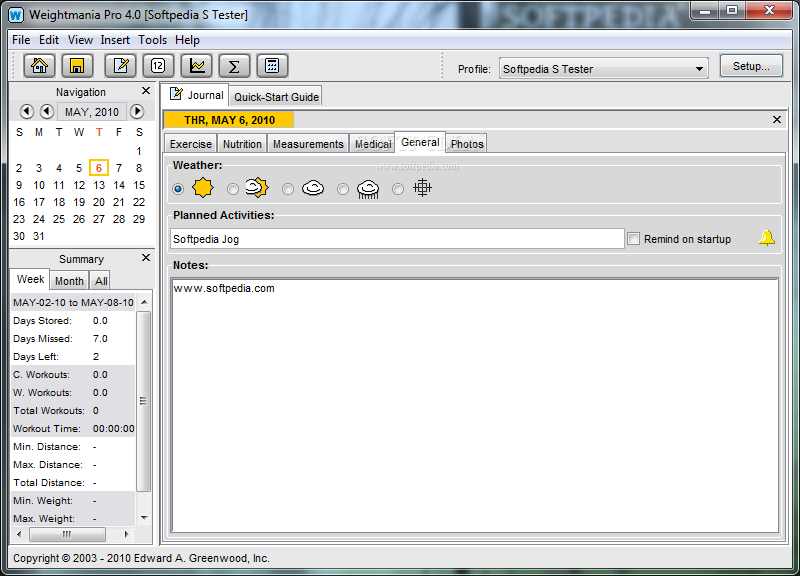Screen dimensions: 800x576
Task: Switch to the Journal tab
Action: 196,95
